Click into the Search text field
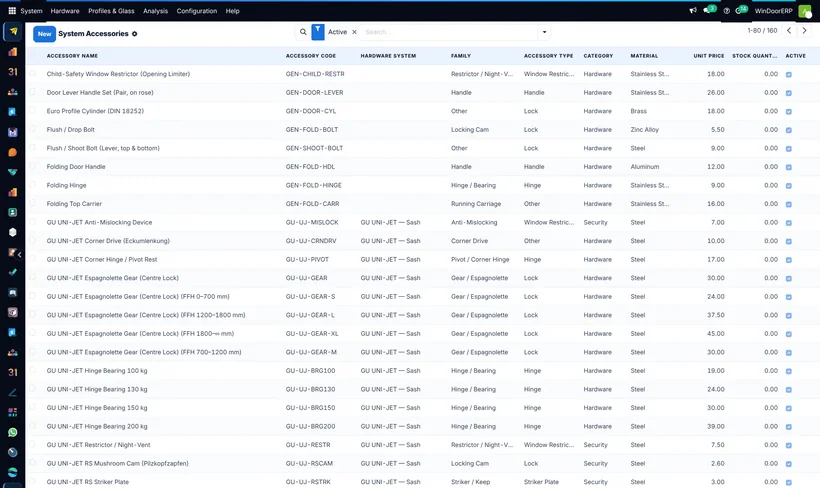 click(x=450, y=32)
